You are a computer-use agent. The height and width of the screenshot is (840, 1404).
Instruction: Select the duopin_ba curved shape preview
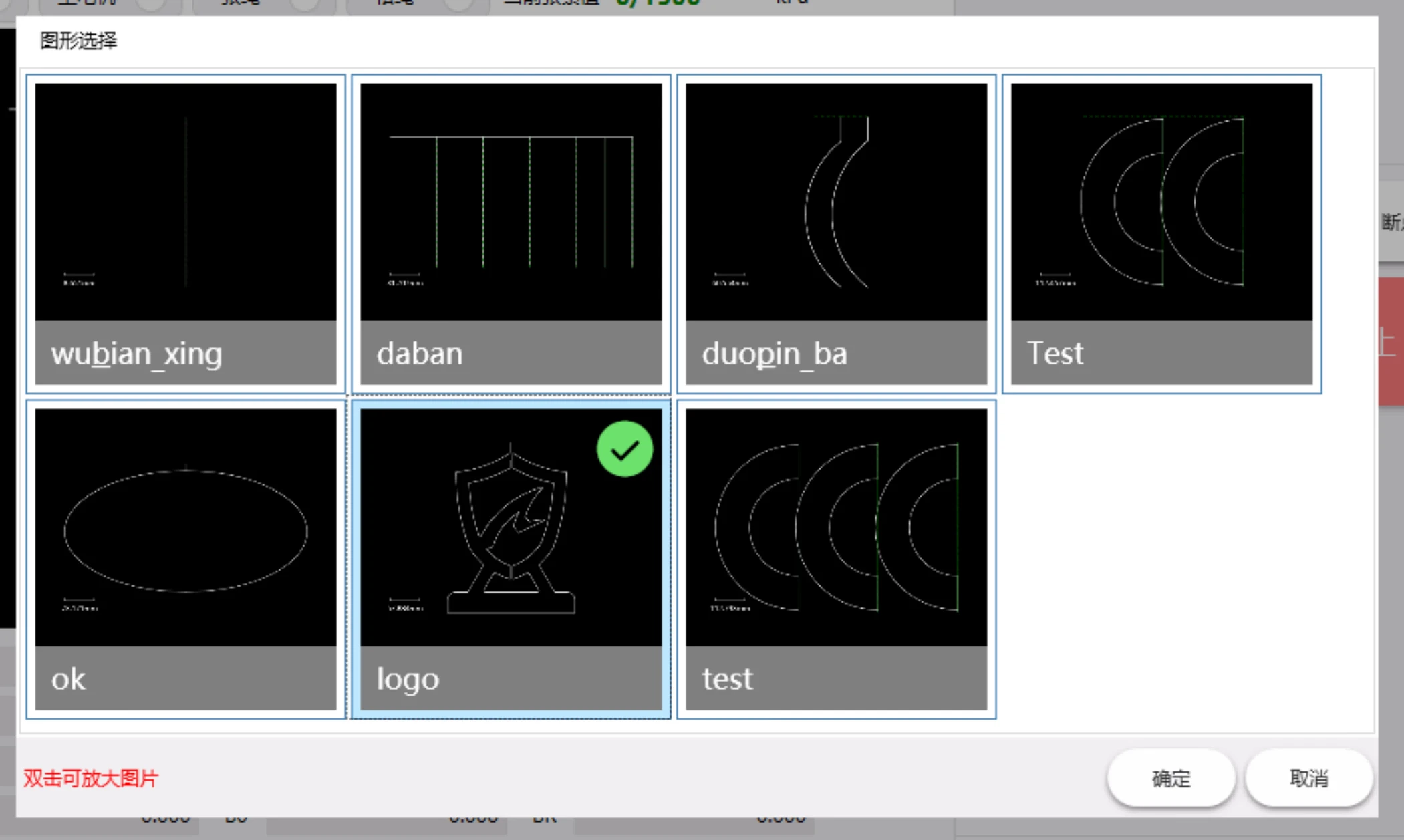click(x=836, y=202)
